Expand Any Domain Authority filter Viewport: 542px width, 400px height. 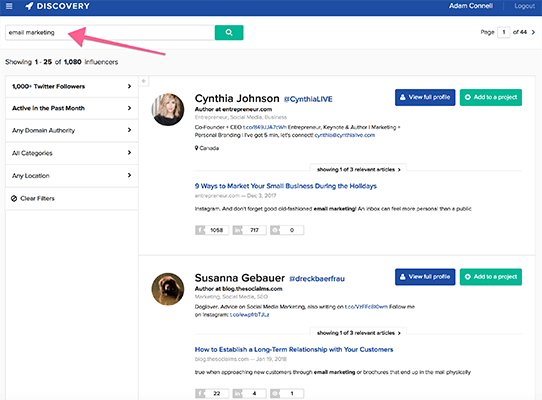pyautogui.click(x=72, y=130)
